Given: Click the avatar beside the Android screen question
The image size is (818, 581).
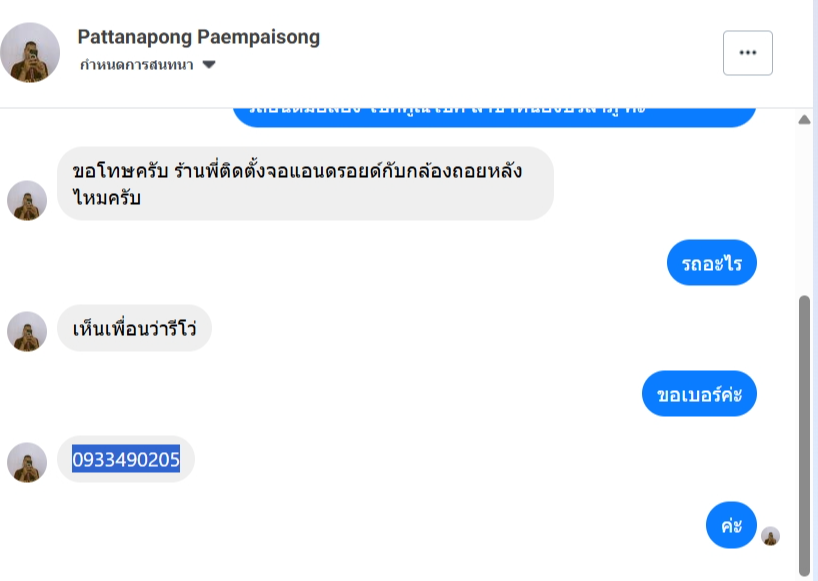Looking at the screenshot, I should pyautogui.click(x=27, y=201).
